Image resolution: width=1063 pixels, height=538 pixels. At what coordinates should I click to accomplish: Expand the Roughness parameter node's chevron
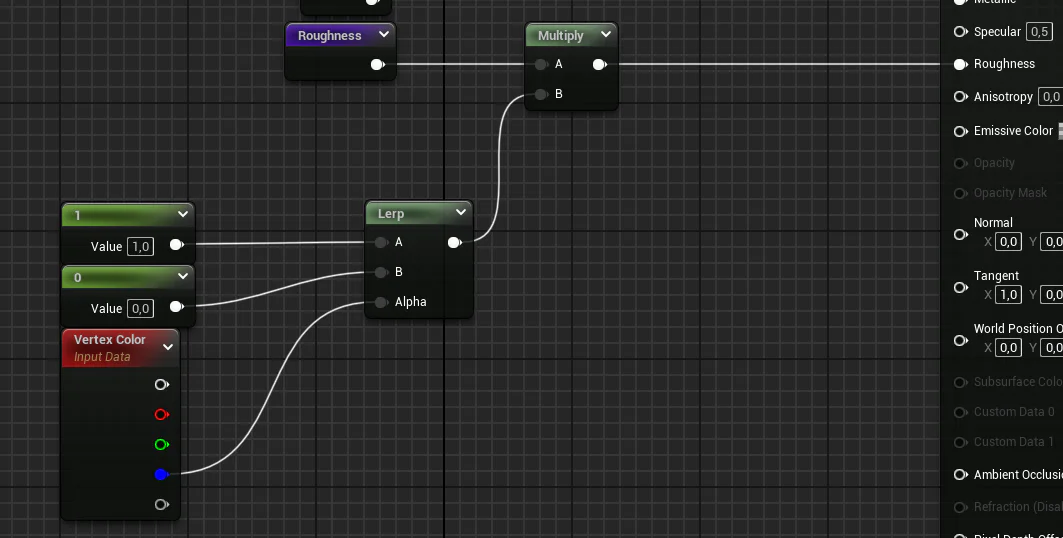point(384,35)
